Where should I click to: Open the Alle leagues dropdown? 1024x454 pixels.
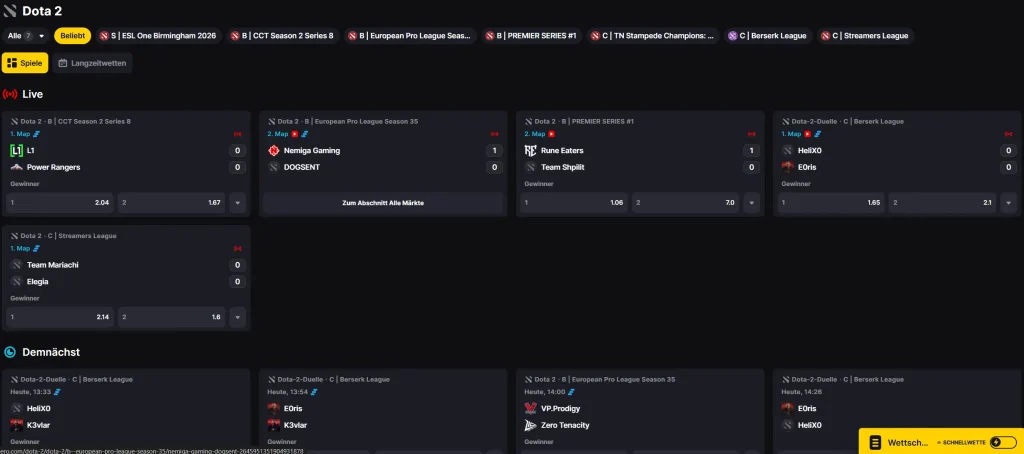[x=27, y=35]
